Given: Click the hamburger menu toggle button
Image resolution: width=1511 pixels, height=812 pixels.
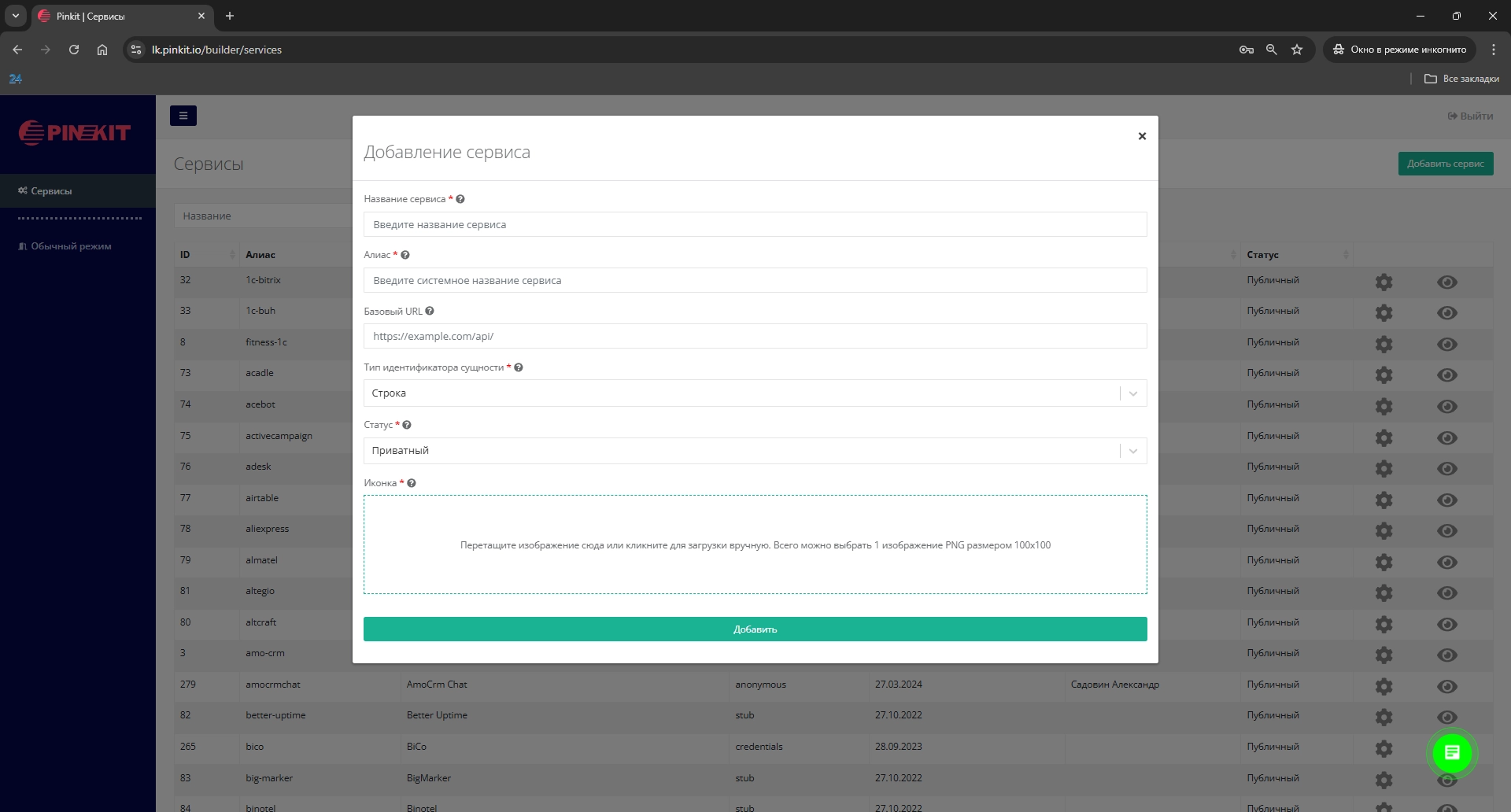Looking at the screenshot, I should 183,116.
